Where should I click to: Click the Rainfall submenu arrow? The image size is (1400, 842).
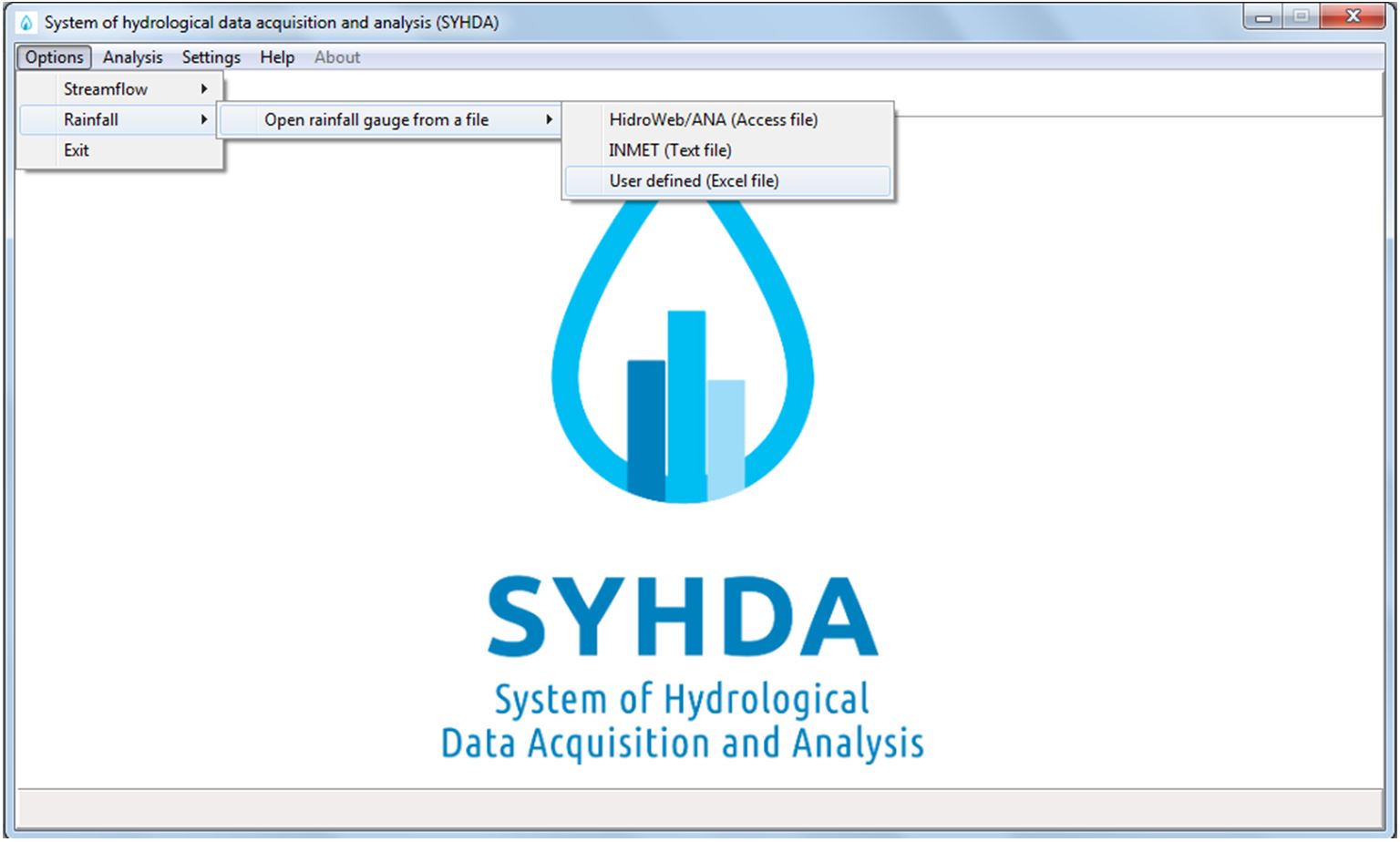[x=205, y=119]
